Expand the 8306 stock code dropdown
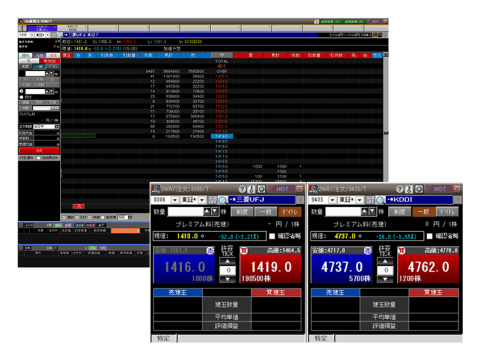This screenshot has height=360, width=480. 175,200
